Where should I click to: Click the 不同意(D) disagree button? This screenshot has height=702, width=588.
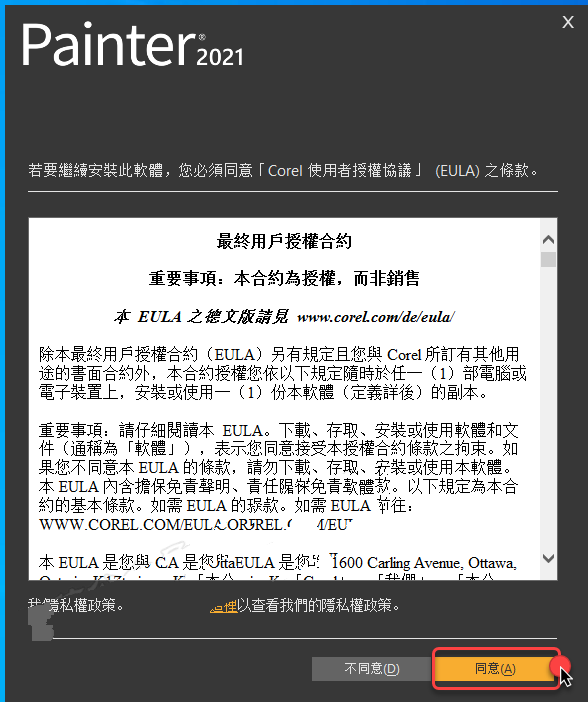(372, 668)
